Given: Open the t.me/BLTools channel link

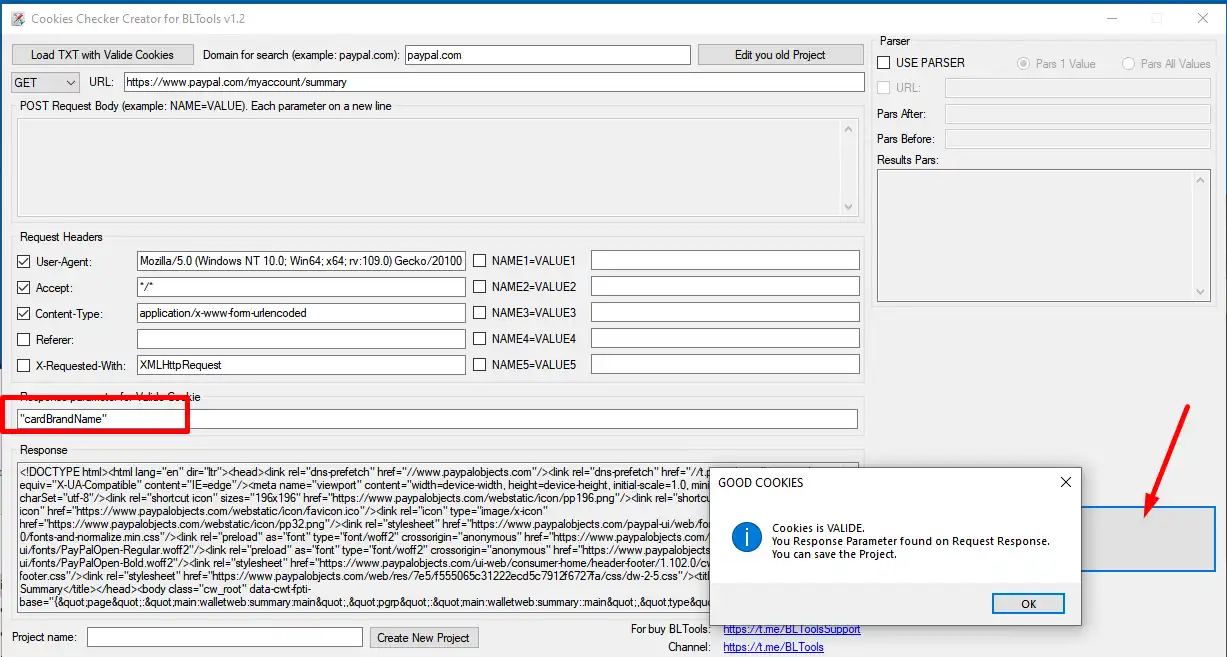Looking at the screenshot, I should coord(773,647).
